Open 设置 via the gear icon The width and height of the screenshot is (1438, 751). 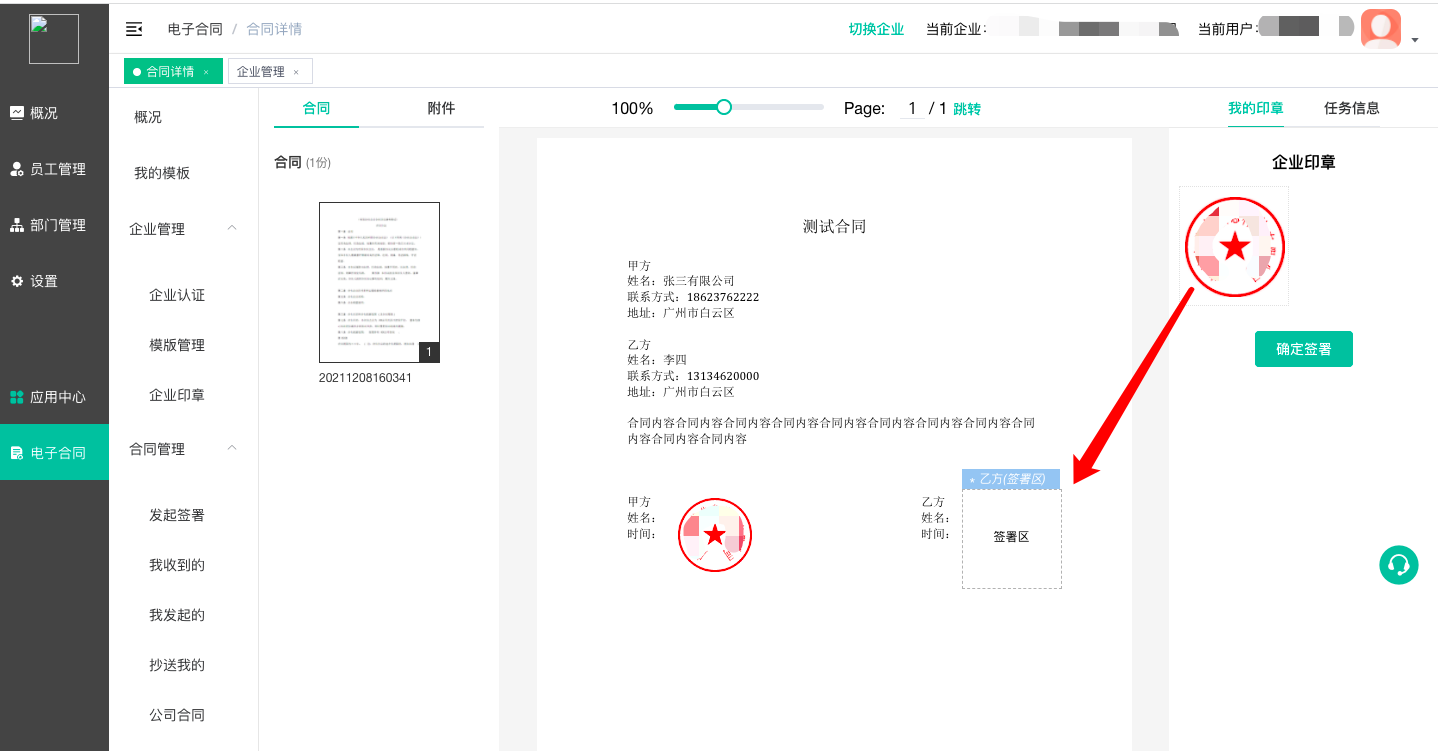click(x=17, y=281)
